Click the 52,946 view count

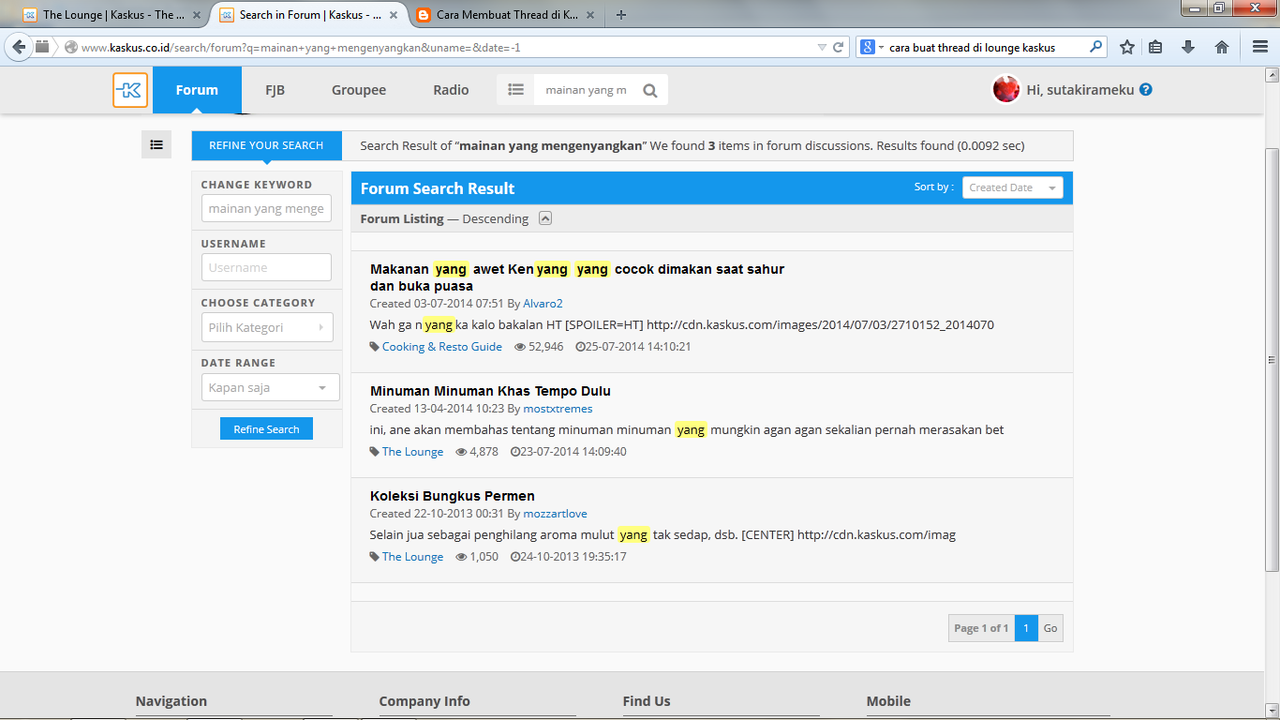click(546, 347)
